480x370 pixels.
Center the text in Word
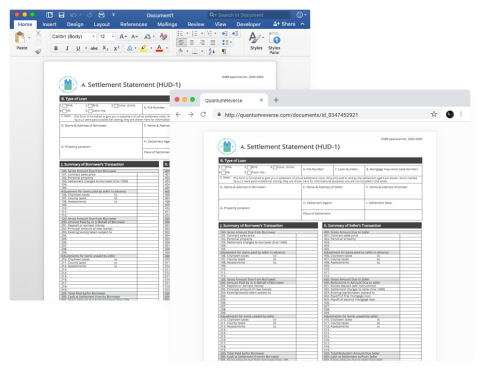tap(192, 42)
